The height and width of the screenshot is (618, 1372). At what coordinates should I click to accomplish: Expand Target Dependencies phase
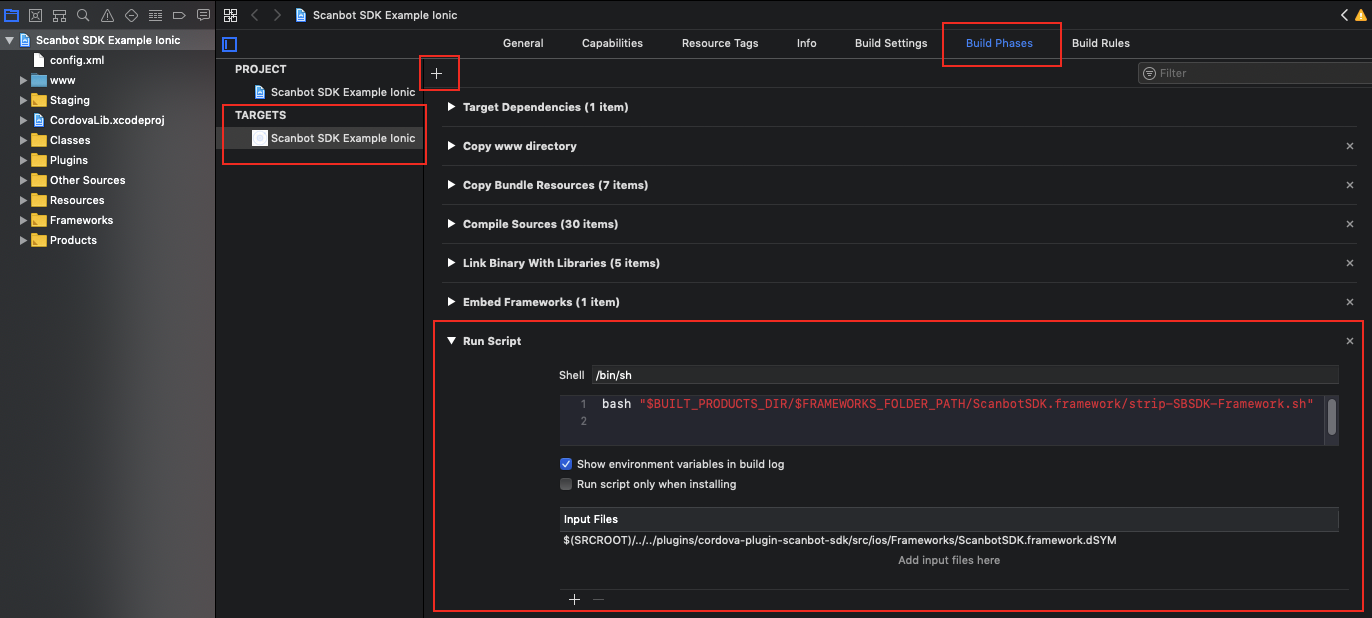point(452,107)
